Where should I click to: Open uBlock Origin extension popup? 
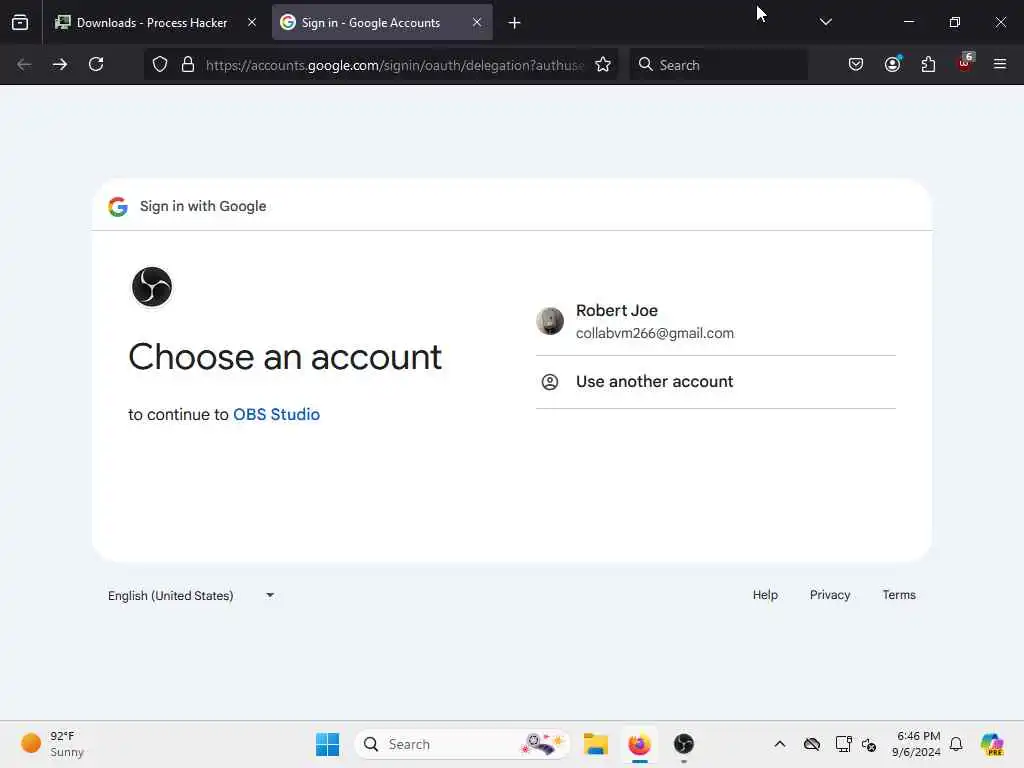point(965,63)
